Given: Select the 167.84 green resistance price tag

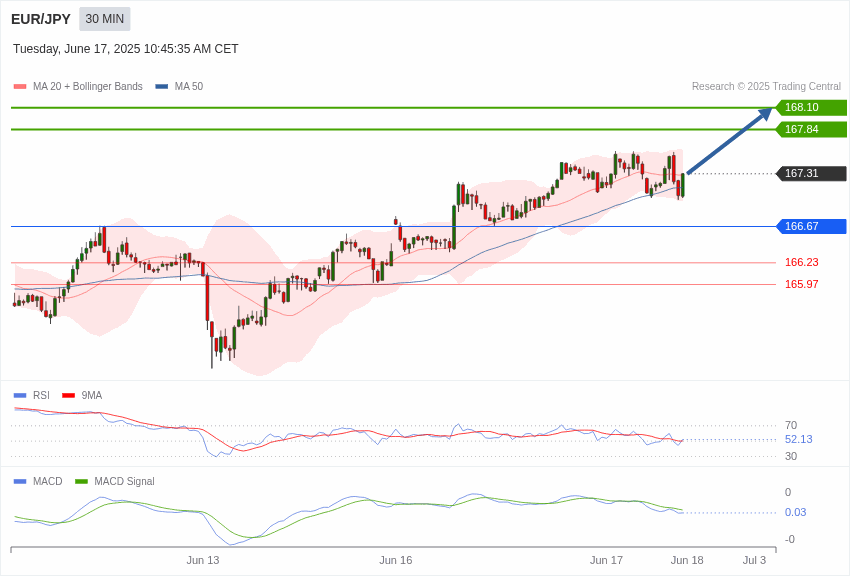Looking at the screenshot, I should pyautogui.click(x=811, y=130).
